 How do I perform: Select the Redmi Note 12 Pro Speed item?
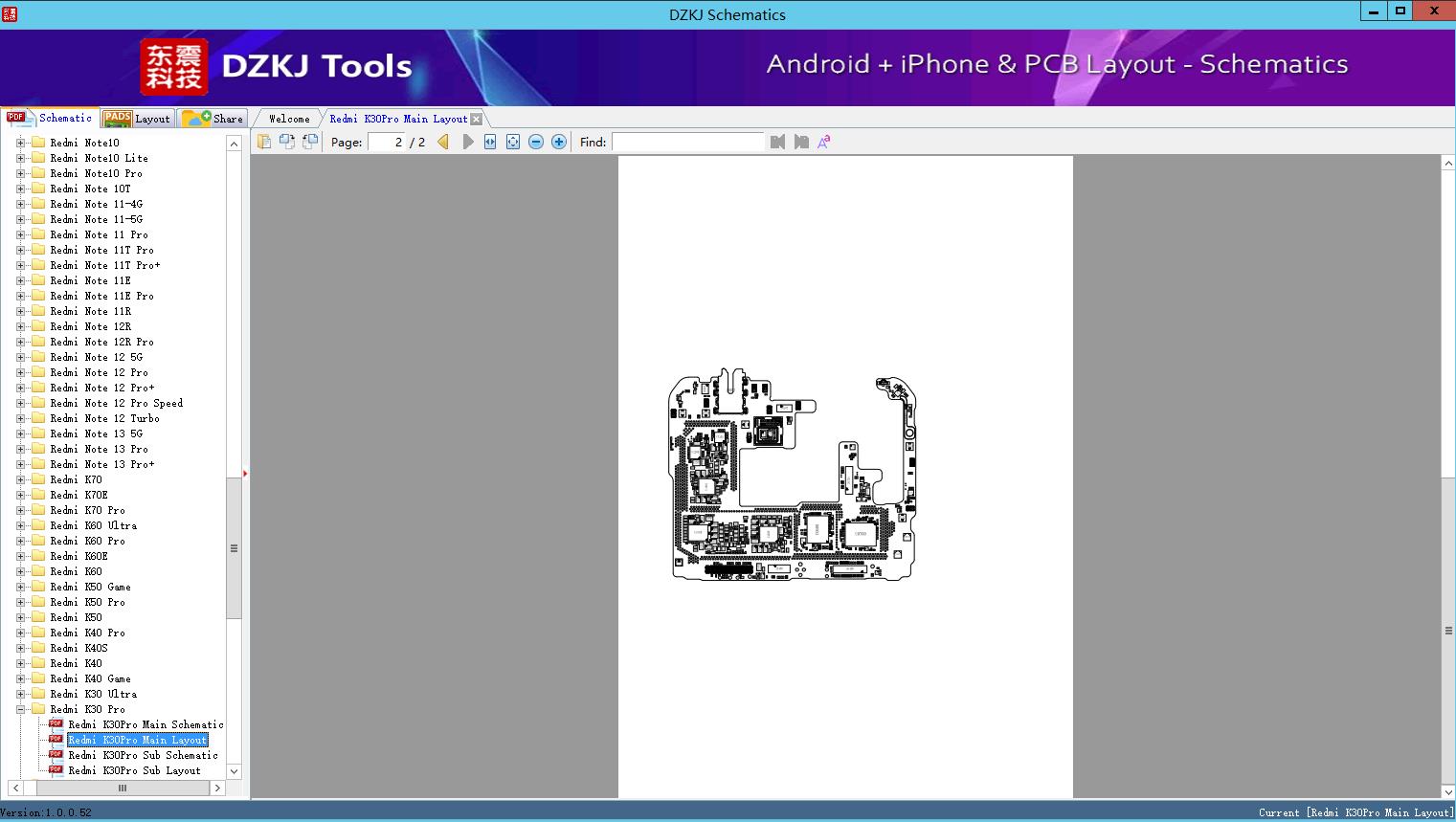pyautogui.click(x=116, y=403)
